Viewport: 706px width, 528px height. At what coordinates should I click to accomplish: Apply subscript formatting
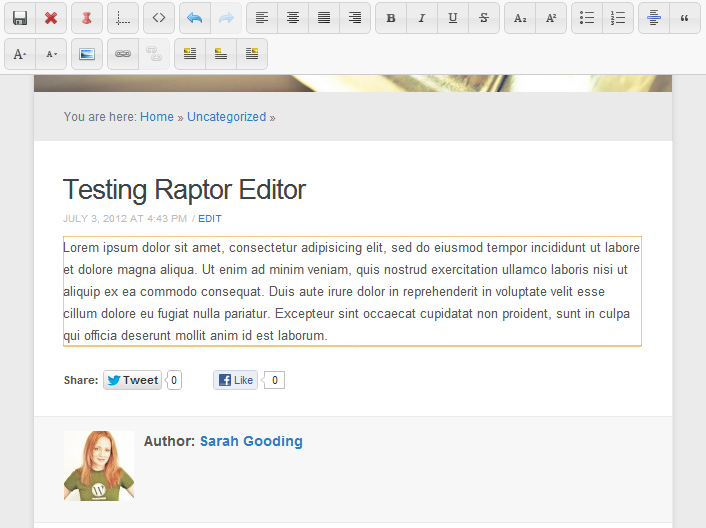(520, 18)
